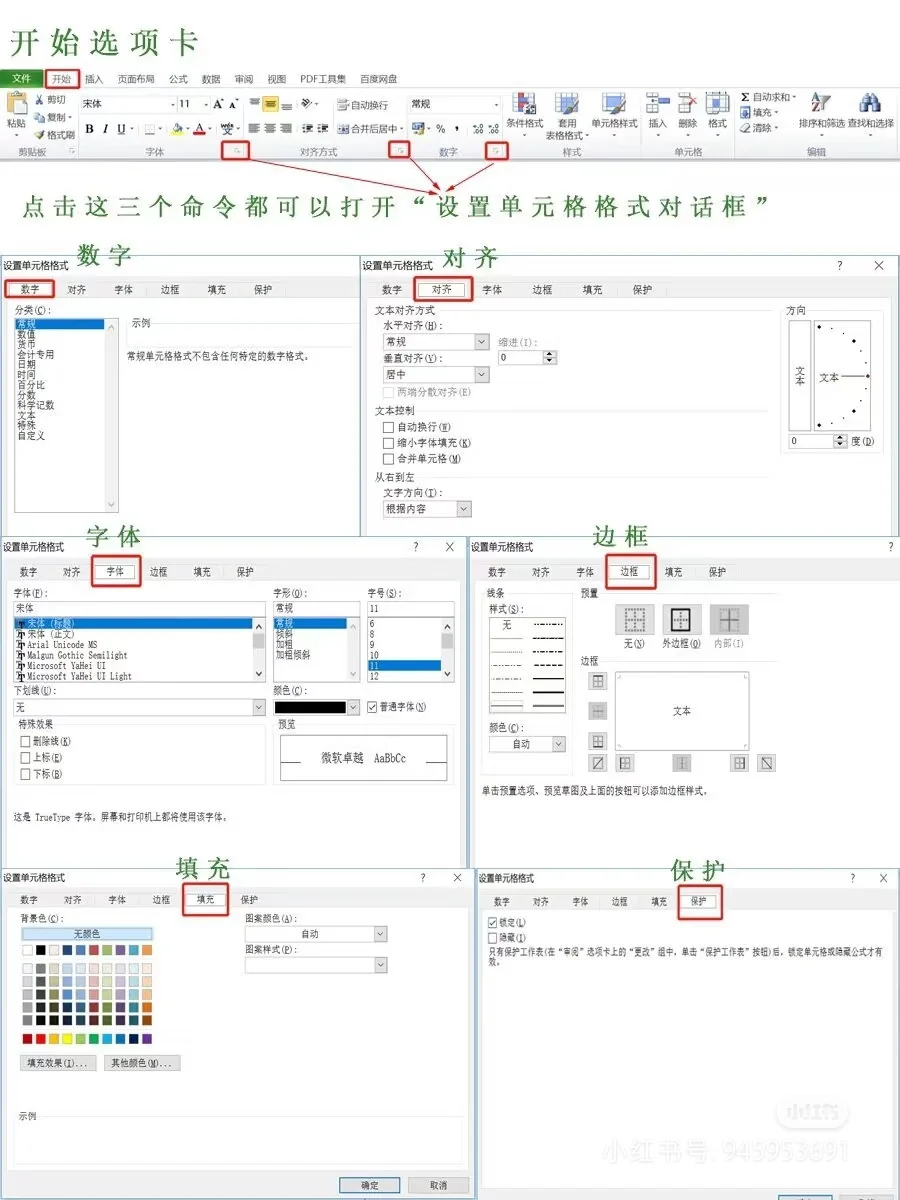
Task: Enable the 下标(B) subscript checkbox
Action: coord(26,774)
